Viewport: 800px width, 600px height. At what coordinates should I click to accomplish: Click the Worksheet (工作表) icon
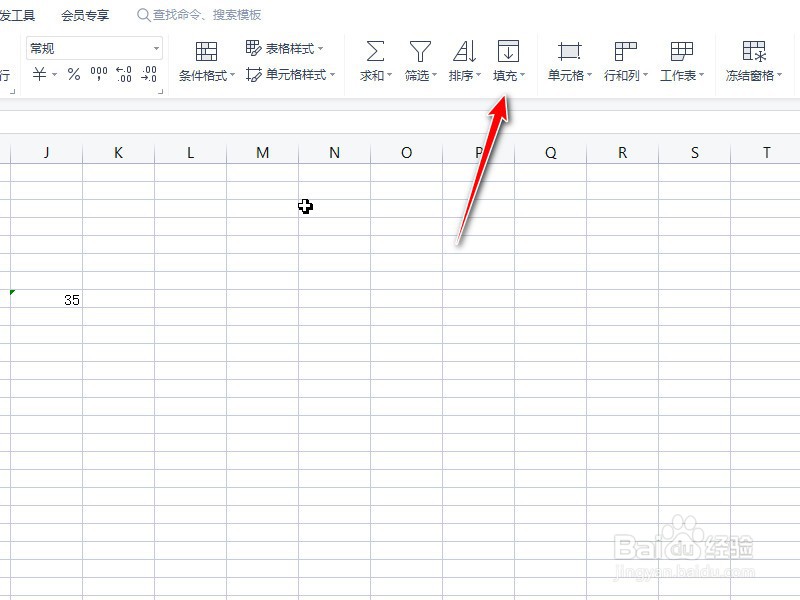tap(682, 51)
